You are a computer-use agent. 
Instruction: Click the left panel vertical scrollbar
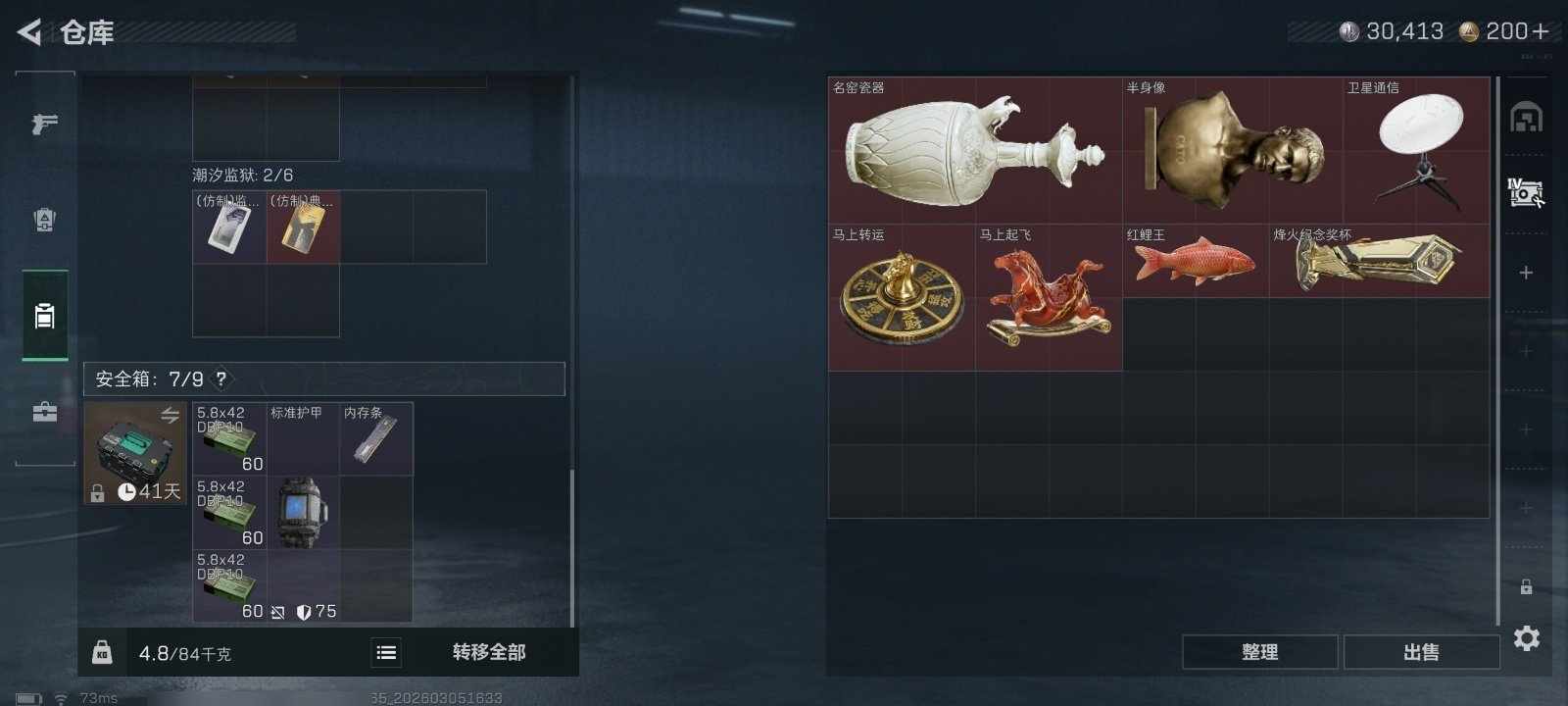572,548
